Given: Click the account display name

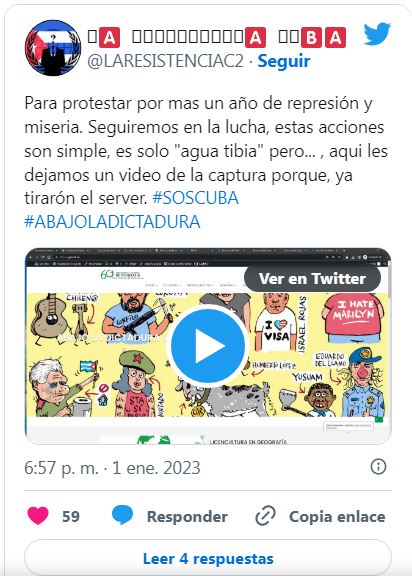Looking at the screenshot, I should point(217,37).
